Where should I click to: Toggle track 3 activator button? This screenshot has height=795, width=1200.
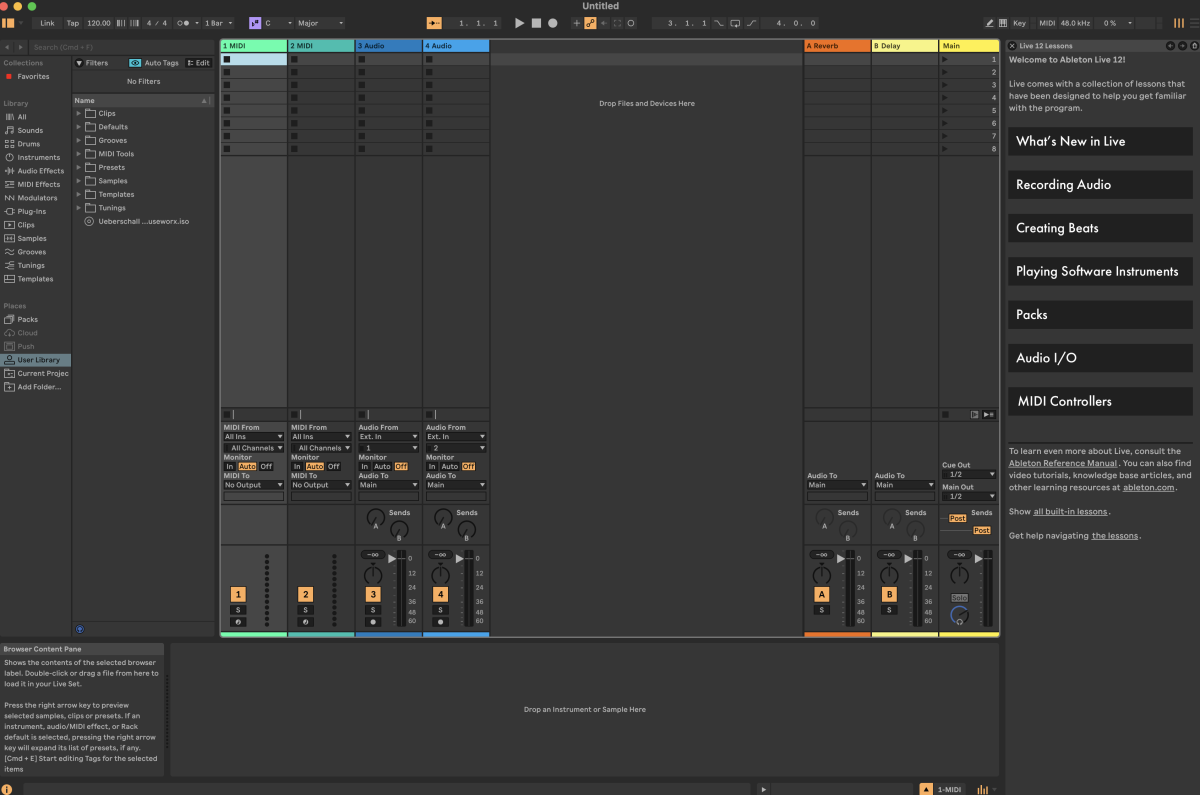[373, 594]
